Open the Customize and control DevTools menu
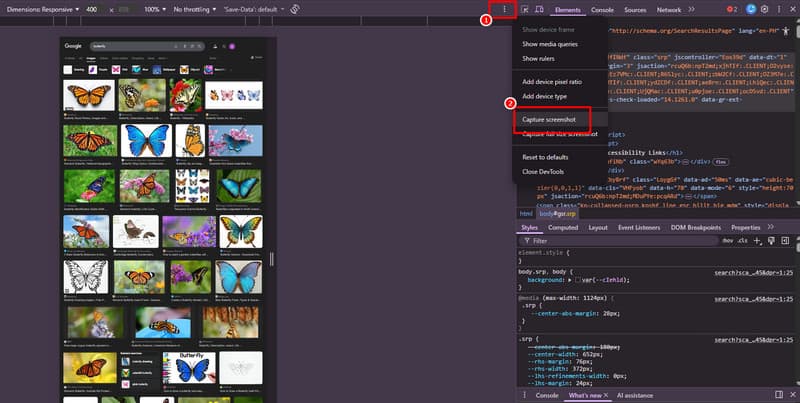 (x=777, y=9)
